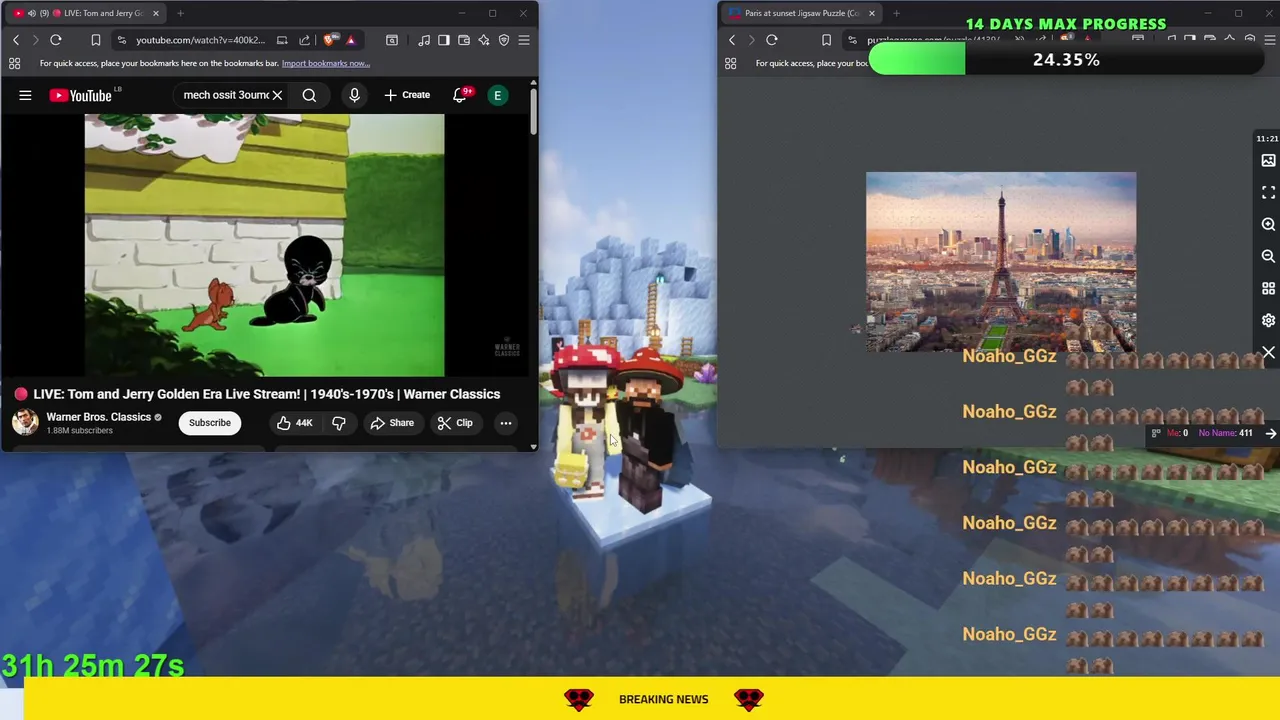
Task: Click the Brave Shields lion icon
Action: pos(331,40)
